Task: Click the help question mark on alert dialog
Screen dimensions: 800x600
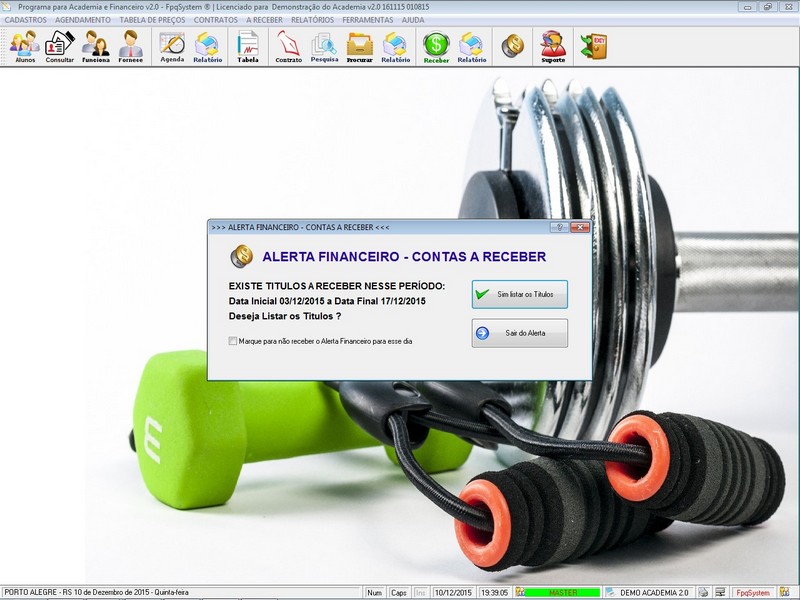Action: point(559,227)
